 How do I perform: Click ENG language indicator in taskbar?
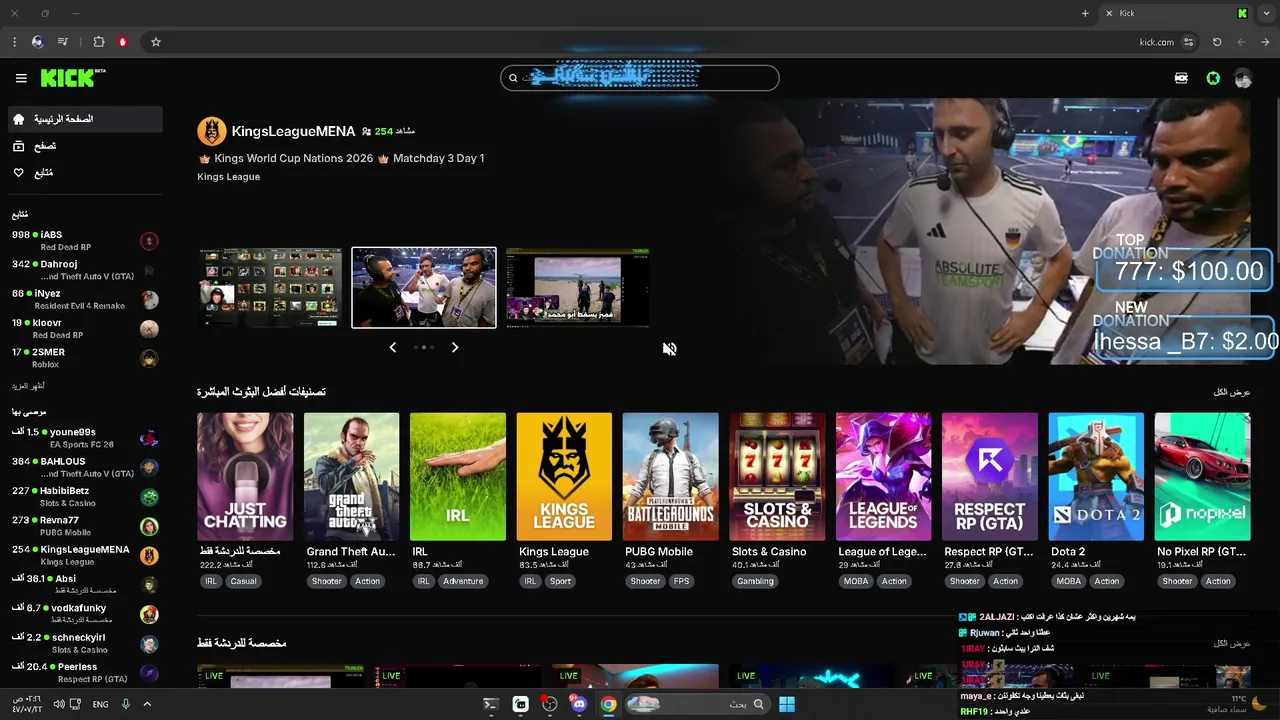point(100,704)
